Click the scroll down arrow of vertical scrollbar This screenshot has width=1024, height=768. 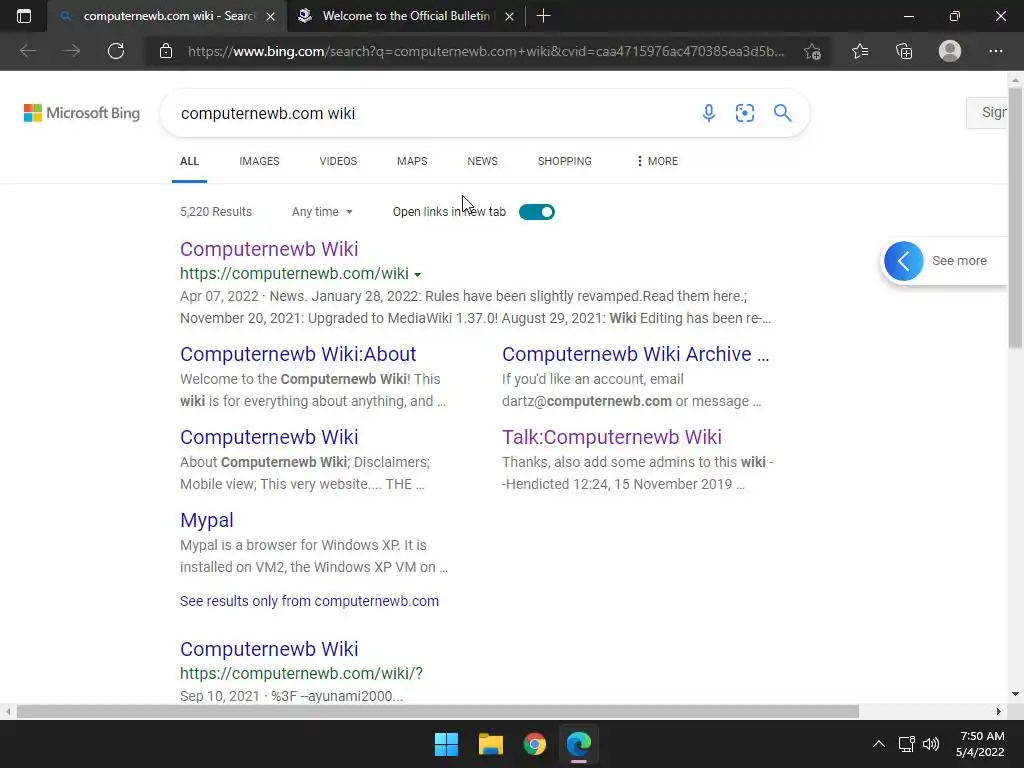[x=1015, y=694]
